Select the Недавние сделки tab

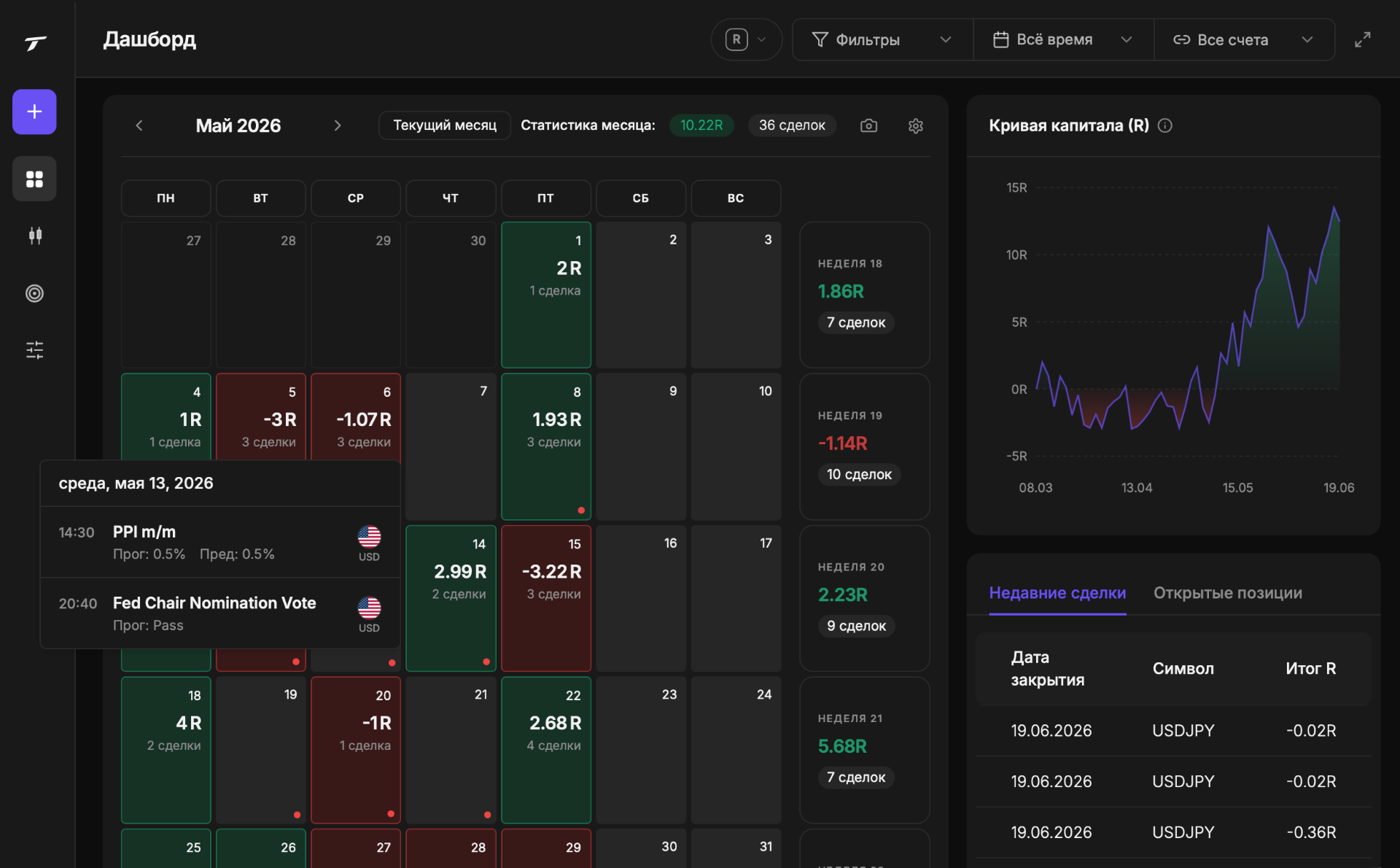pyautogui.click(x=1057, y=593)
